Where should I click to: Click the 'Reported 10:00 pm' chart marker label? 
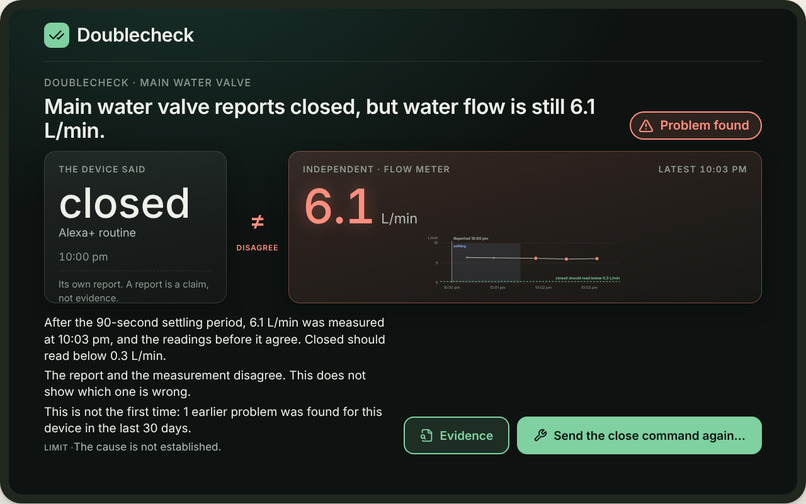pos(470,239)
